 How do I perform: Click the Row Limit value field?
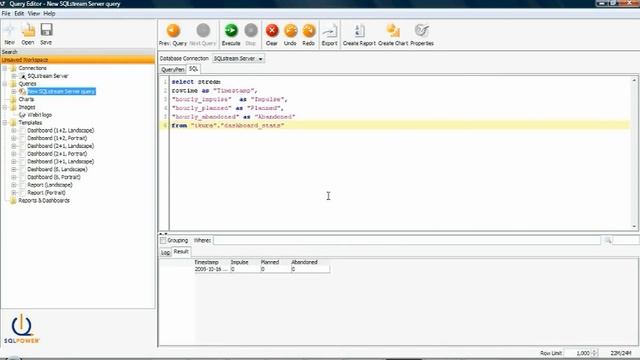point(579,353)
